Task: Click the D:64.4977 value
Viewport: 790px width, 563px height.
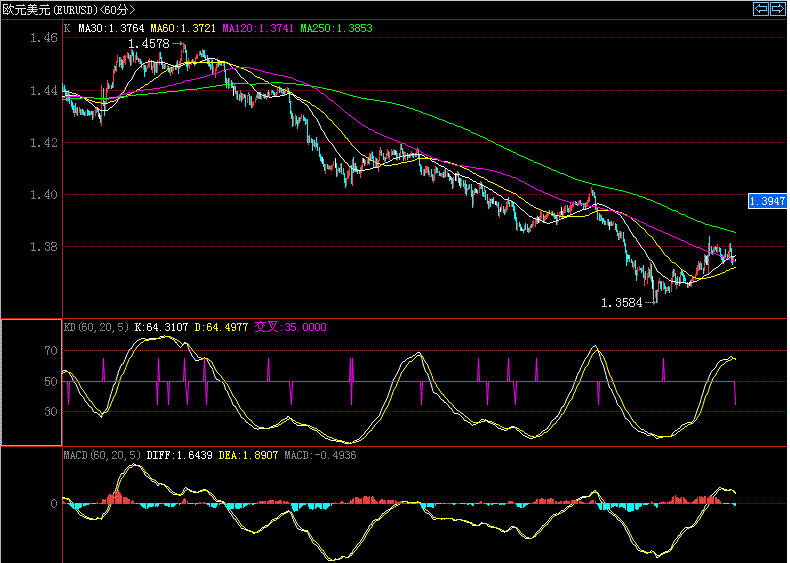Action: tap(221, 327)
